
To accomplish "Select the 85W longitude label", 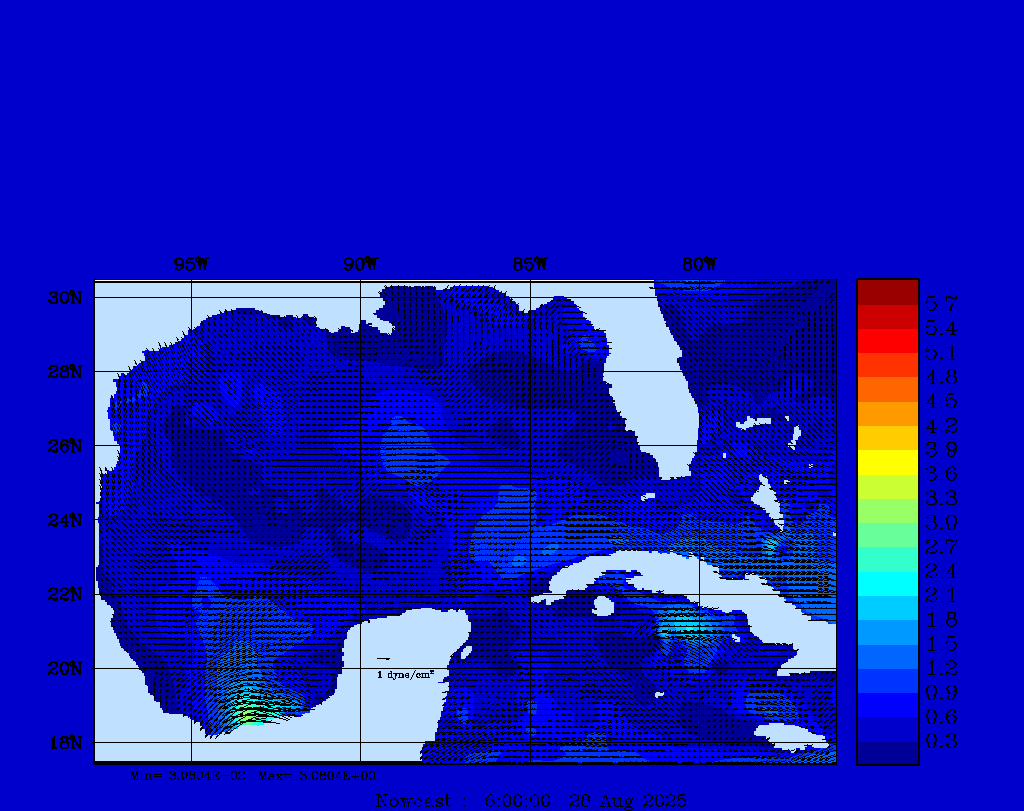I will [529, 265].
